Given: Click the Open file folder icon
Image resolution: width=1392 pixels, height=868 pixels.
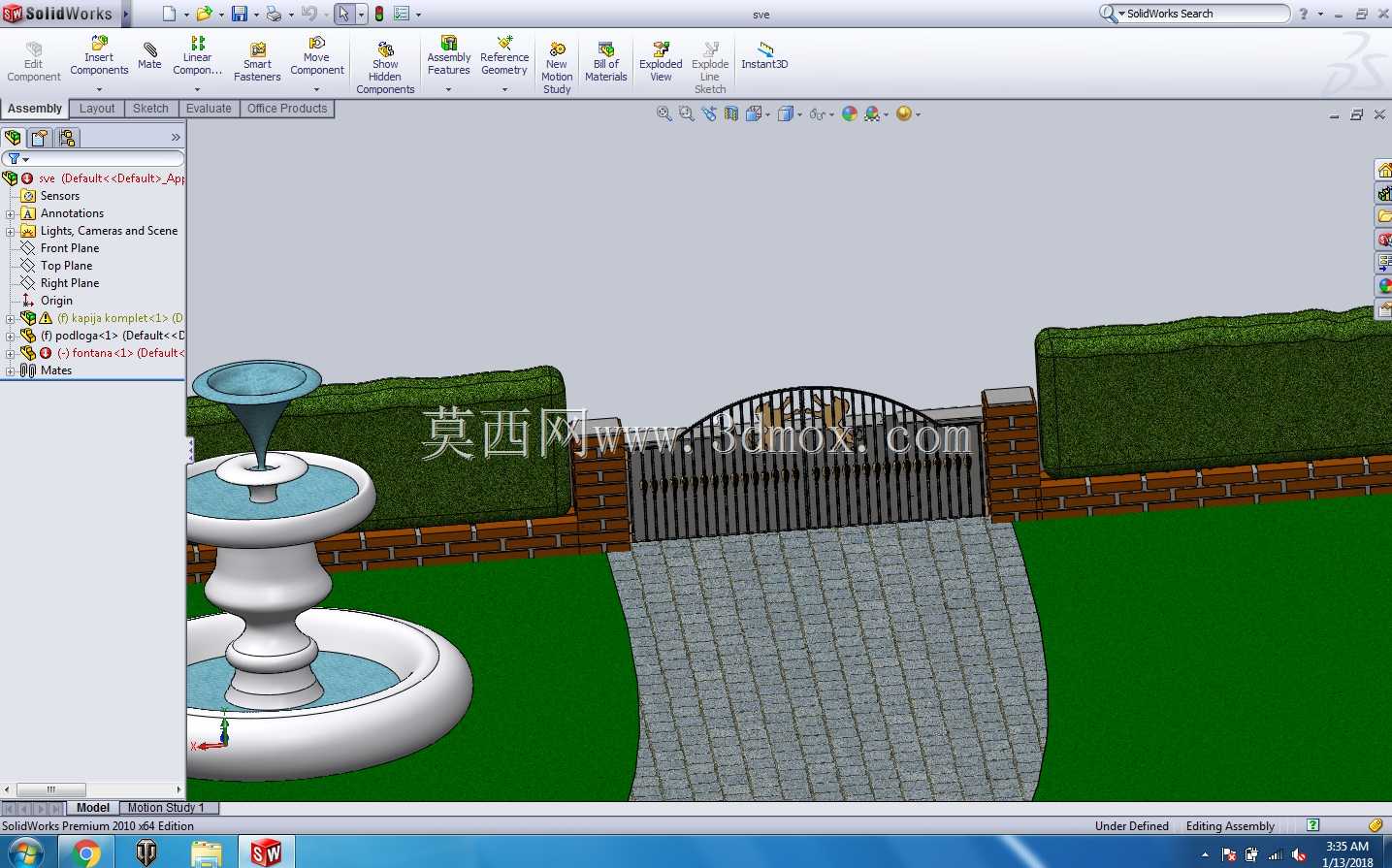Looking at the screenshot, I should [x=204, y=14].
